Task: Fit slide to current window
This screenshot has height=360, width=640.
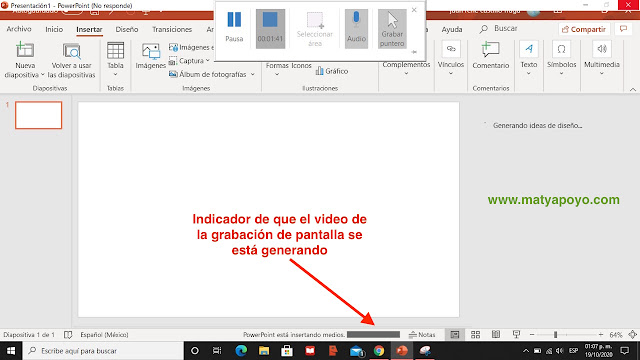Action: (x=632, y=335)
